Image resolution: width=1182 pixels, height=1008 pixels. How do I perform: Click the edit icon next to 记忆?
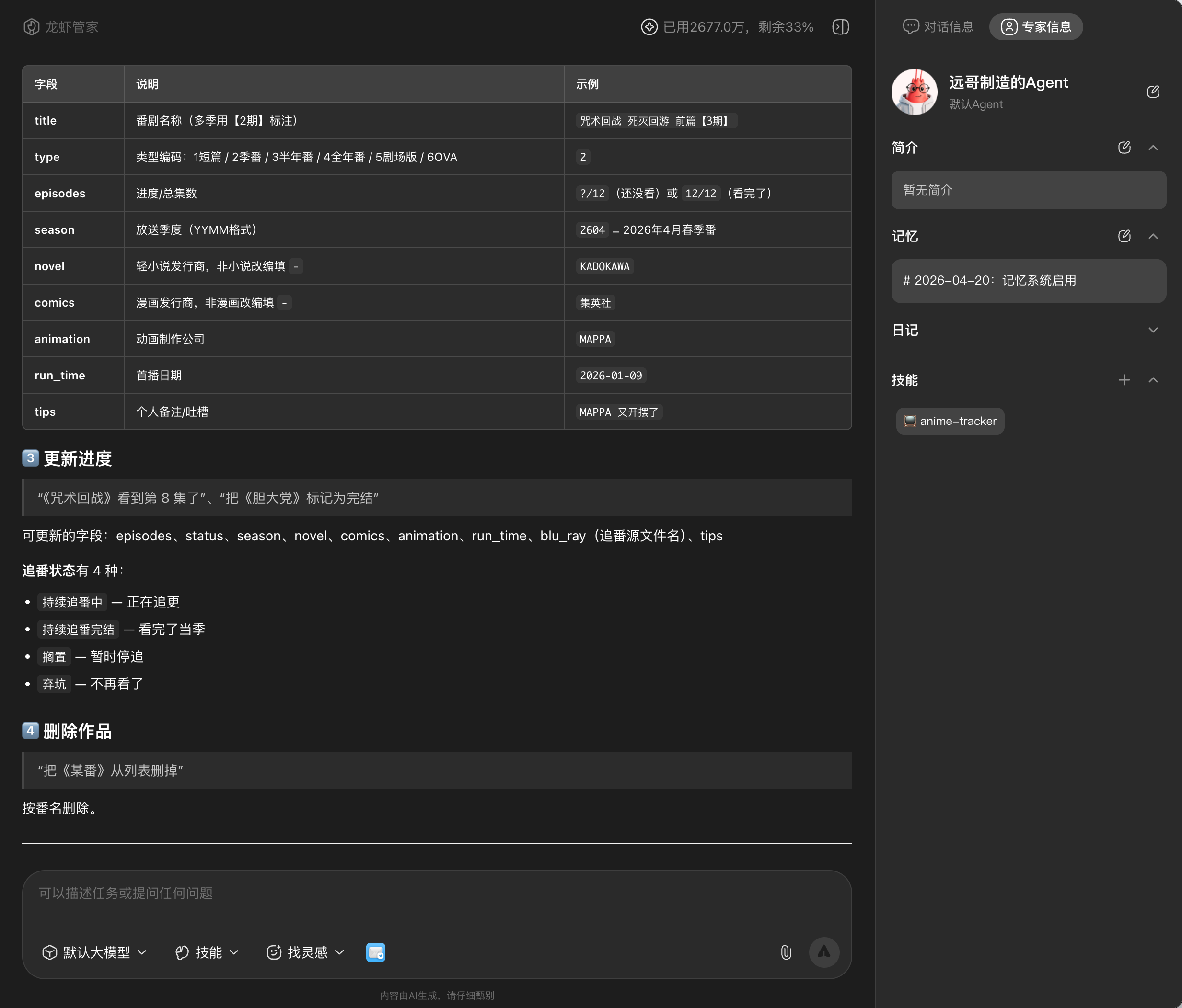(x=1124, y=236)
